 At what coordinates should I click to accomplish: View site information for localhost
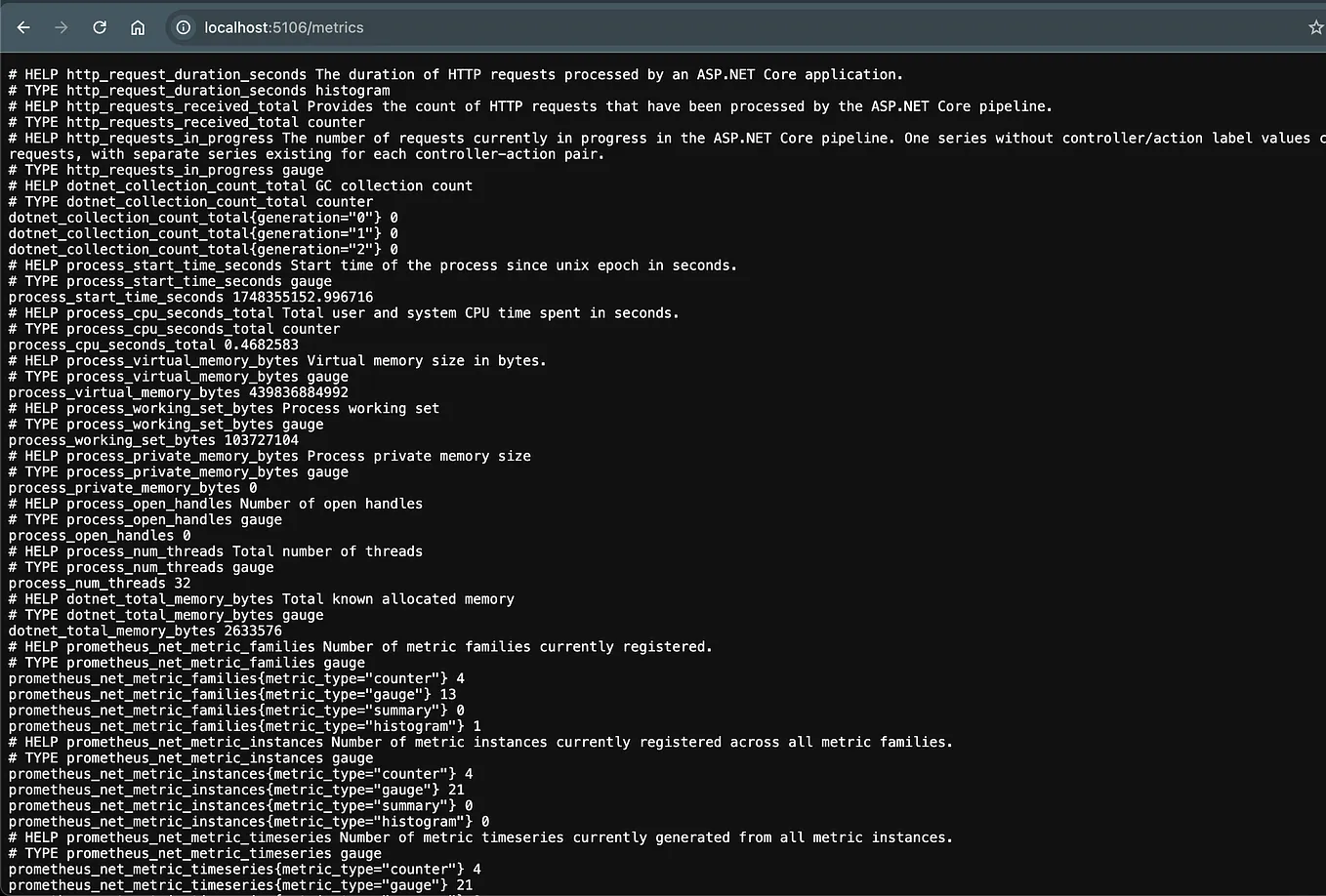pos(183,27)
